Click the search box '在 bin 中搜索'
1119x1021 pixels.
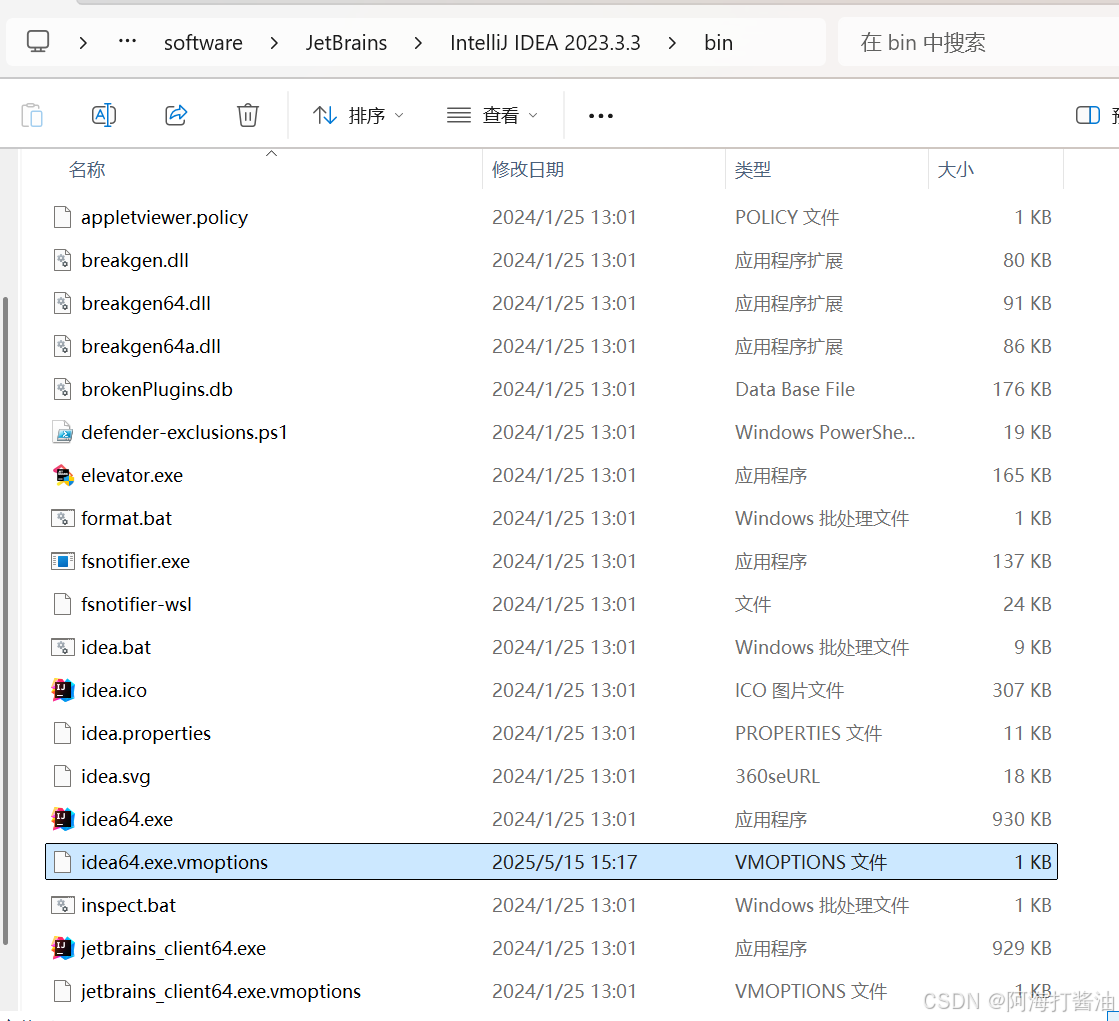(978, 43)
